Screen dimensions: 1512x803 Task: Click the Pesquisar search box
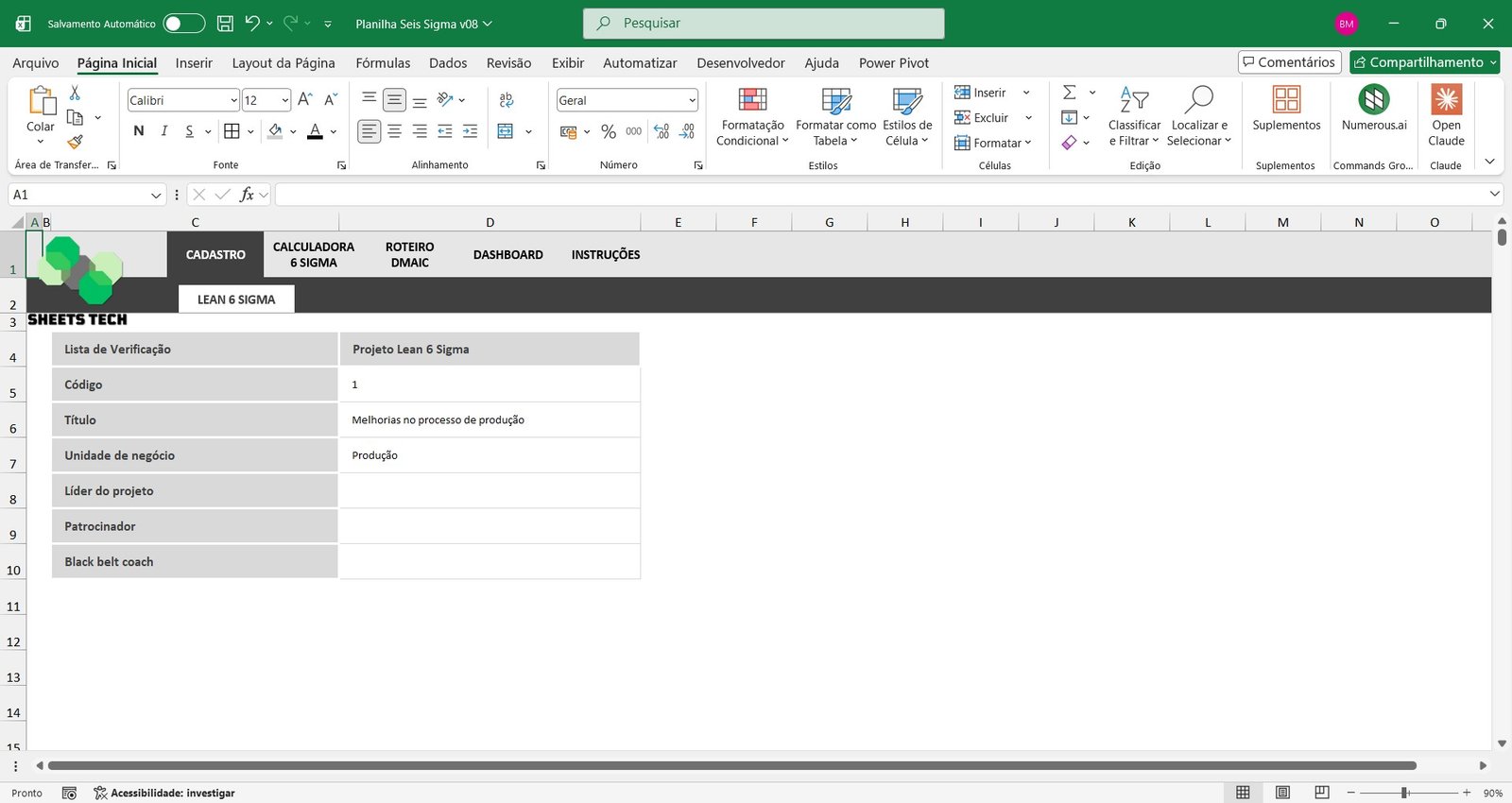[764, 24]
